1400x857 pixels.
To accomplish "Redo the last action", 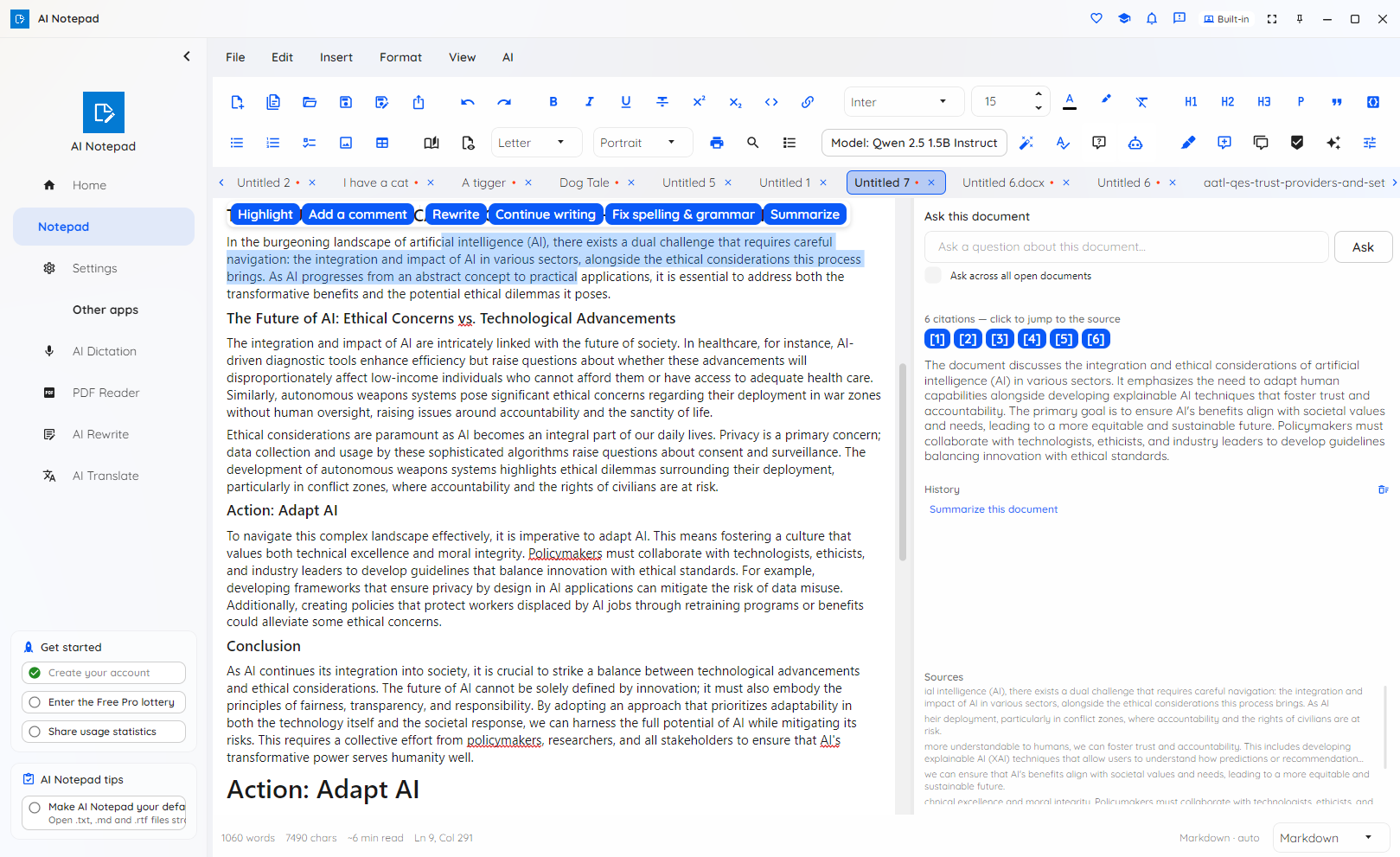I will point(504,102).
